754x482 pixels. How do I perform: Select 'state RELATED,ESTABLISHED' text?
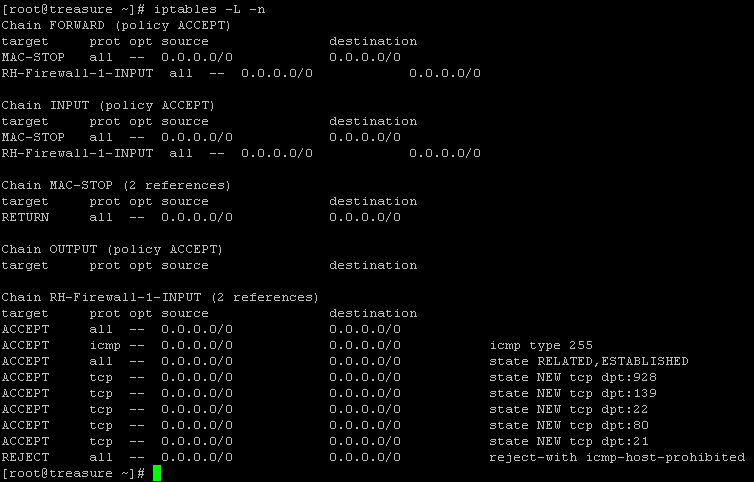tap(589, 361)
